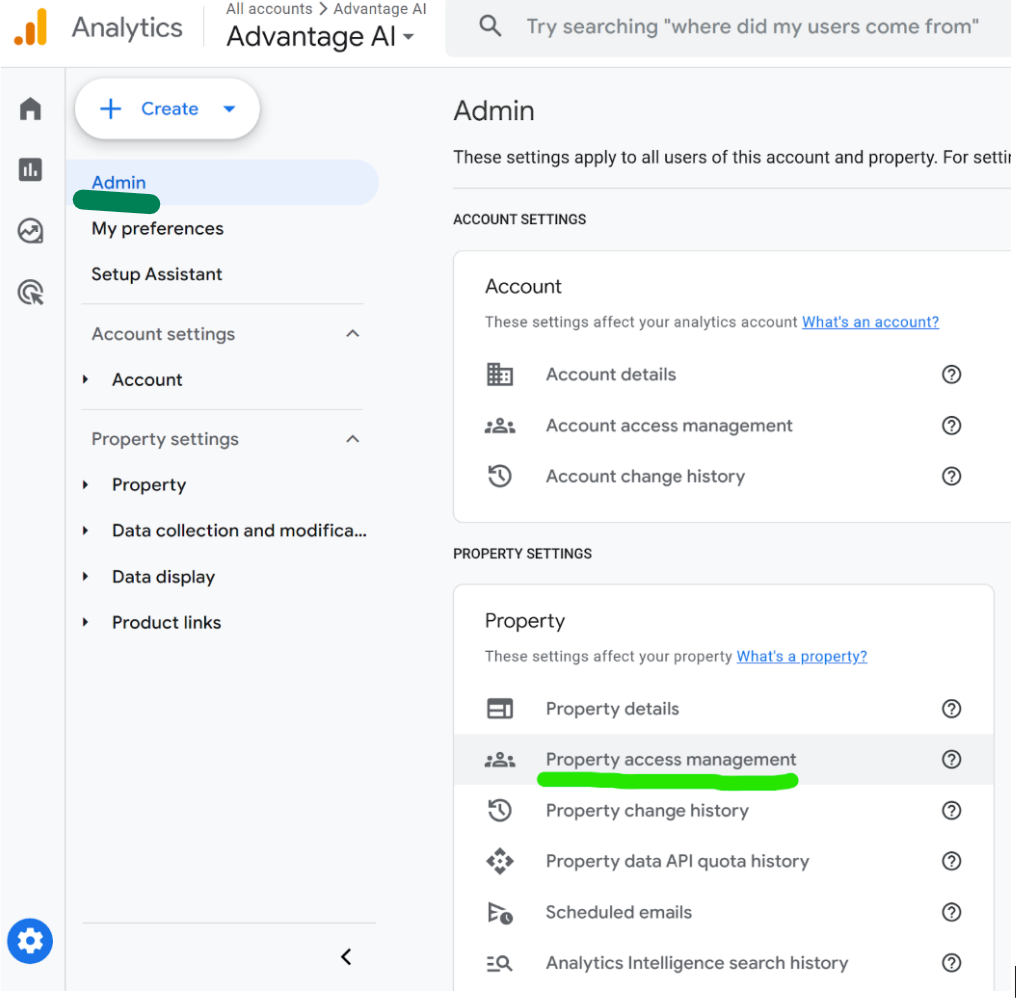This screenshot has height=1000, width=1016.
Task: Expand the Product links tree item
Action: (86, 622)
